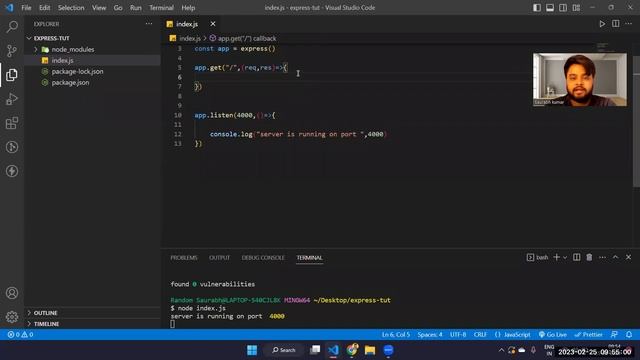Switch to the Debug Console tab

point(263,258)
